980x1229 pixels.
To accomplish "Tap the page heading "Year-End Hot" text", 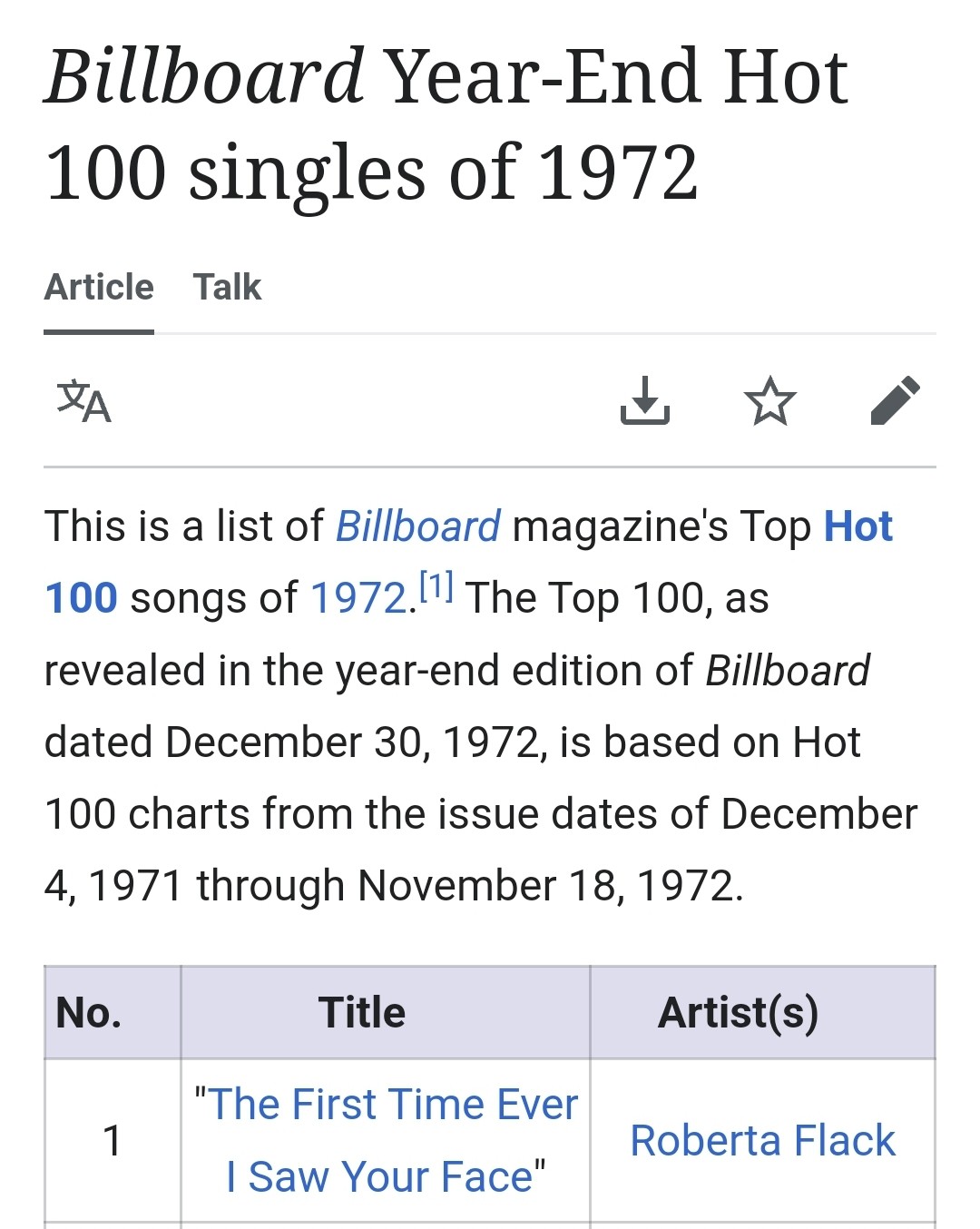I will (616, 77).
